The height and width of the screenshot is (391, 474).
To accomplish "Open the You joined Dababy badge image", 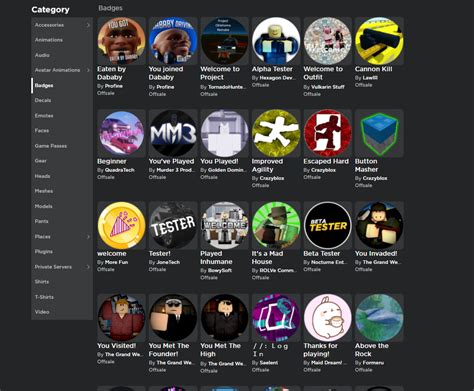I will pyautogui.click(x=173, y=41).
